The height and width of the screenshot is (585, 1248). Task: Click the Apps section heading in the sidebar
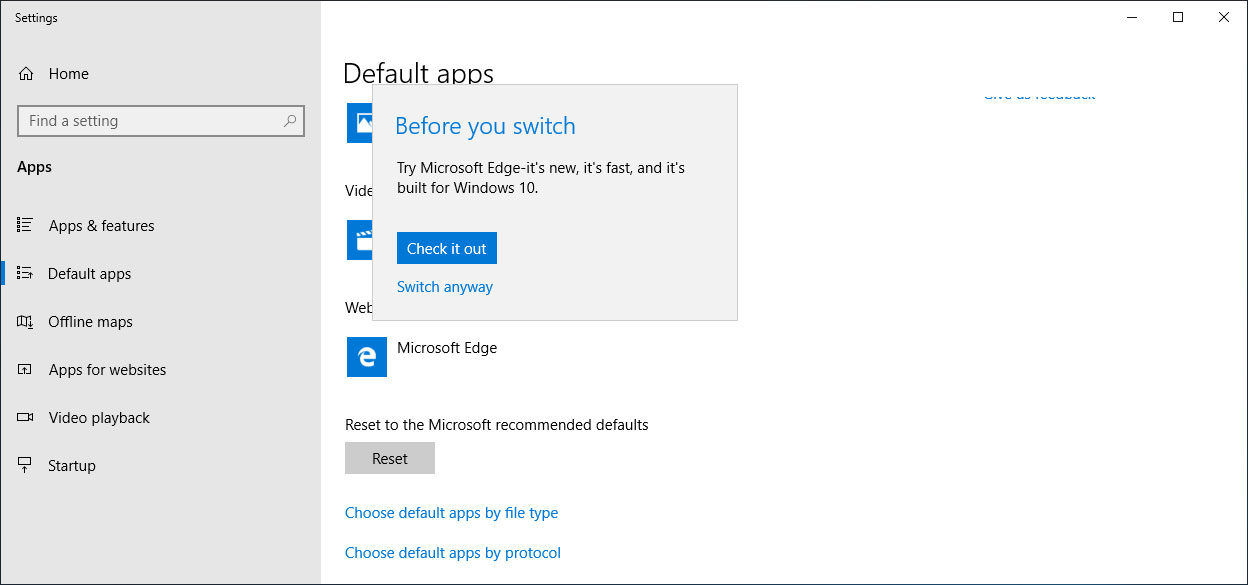click(x=34, y=167)
